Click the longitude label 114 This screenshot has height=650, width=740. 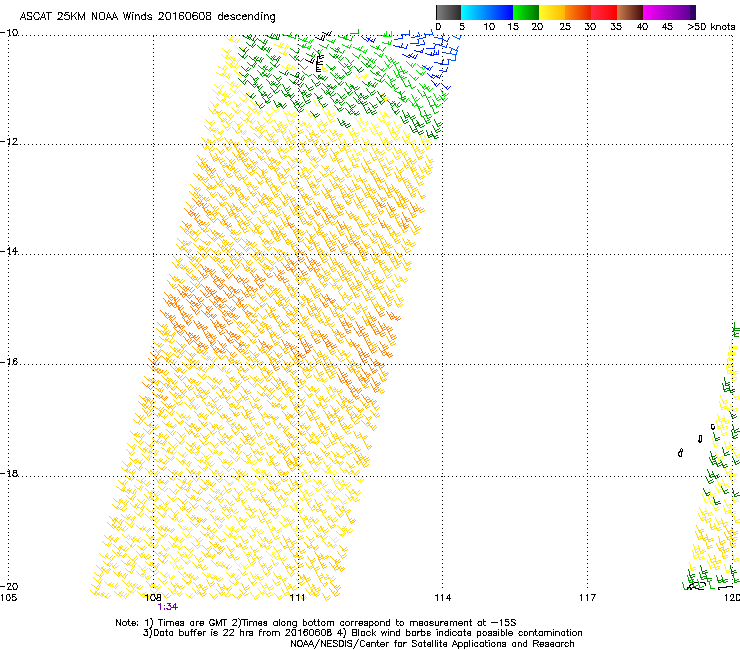point(443,598)
